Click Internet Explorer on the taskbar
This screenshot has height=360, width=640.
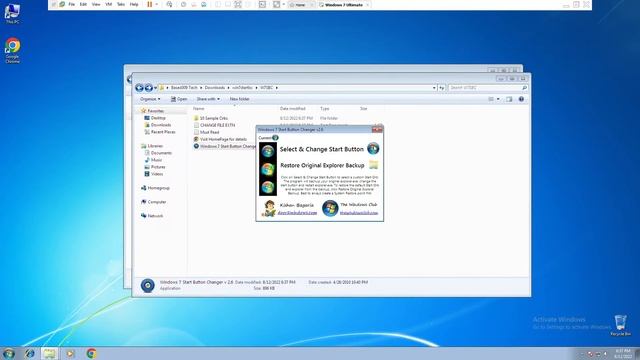[x=29, y=353]
